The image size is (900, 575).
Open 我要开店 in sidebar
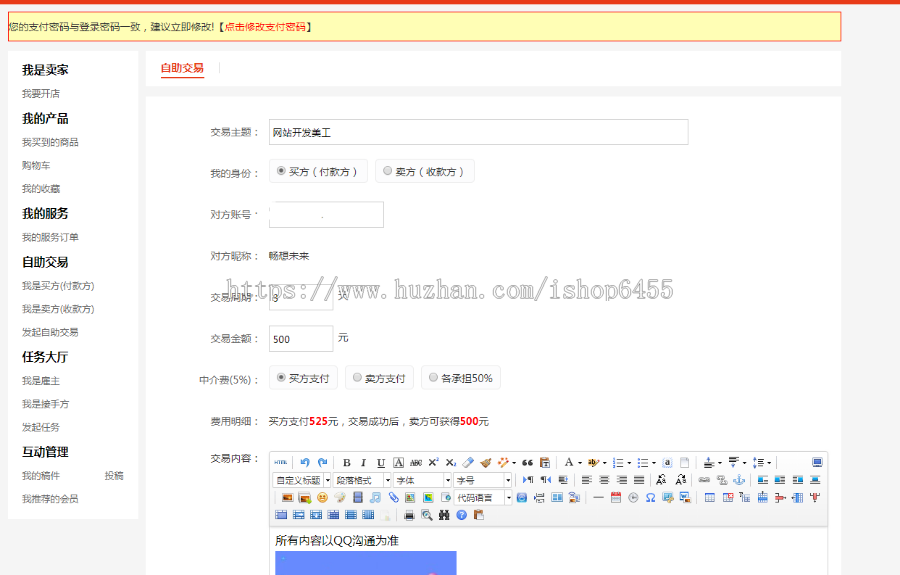coord(41,94)
